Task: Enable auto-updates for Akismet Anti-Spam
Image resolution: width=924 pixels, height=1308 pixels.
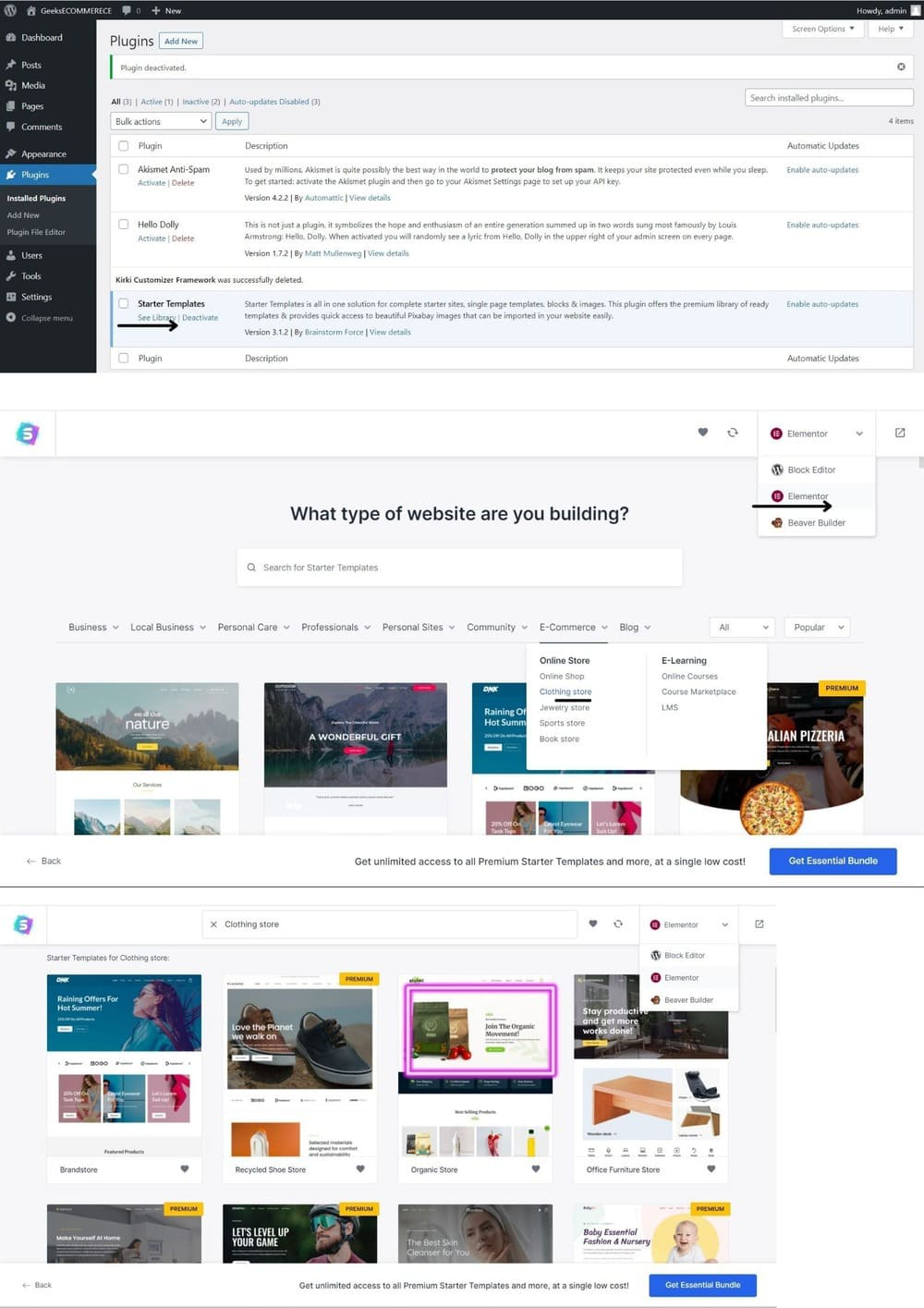Action: click(x=822, y=170)
